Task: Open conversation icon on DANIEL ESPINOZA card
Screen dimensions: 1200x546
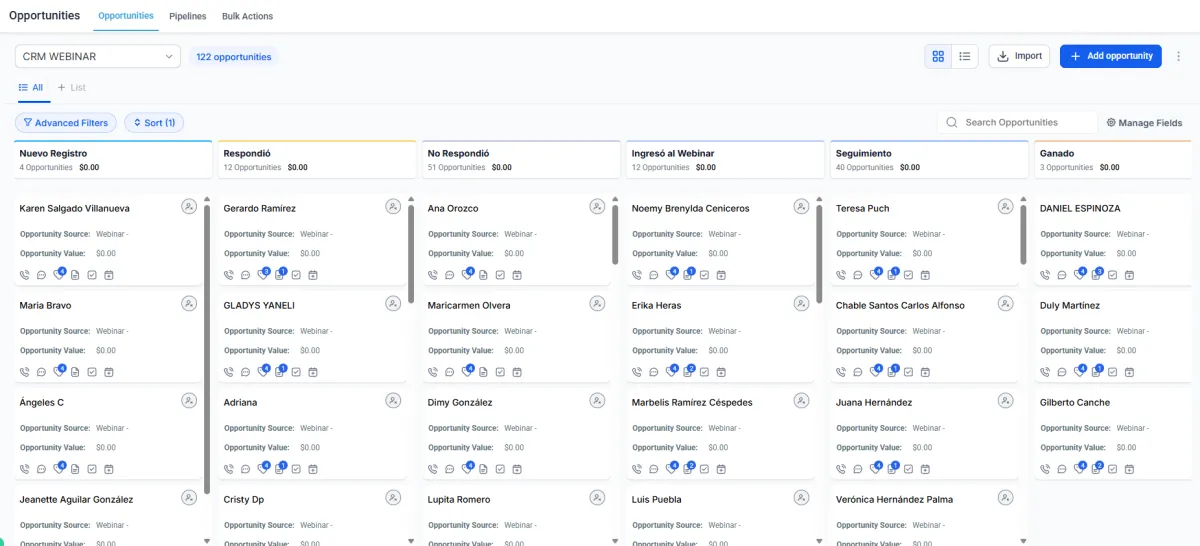Action: [x=1061, y=275]
